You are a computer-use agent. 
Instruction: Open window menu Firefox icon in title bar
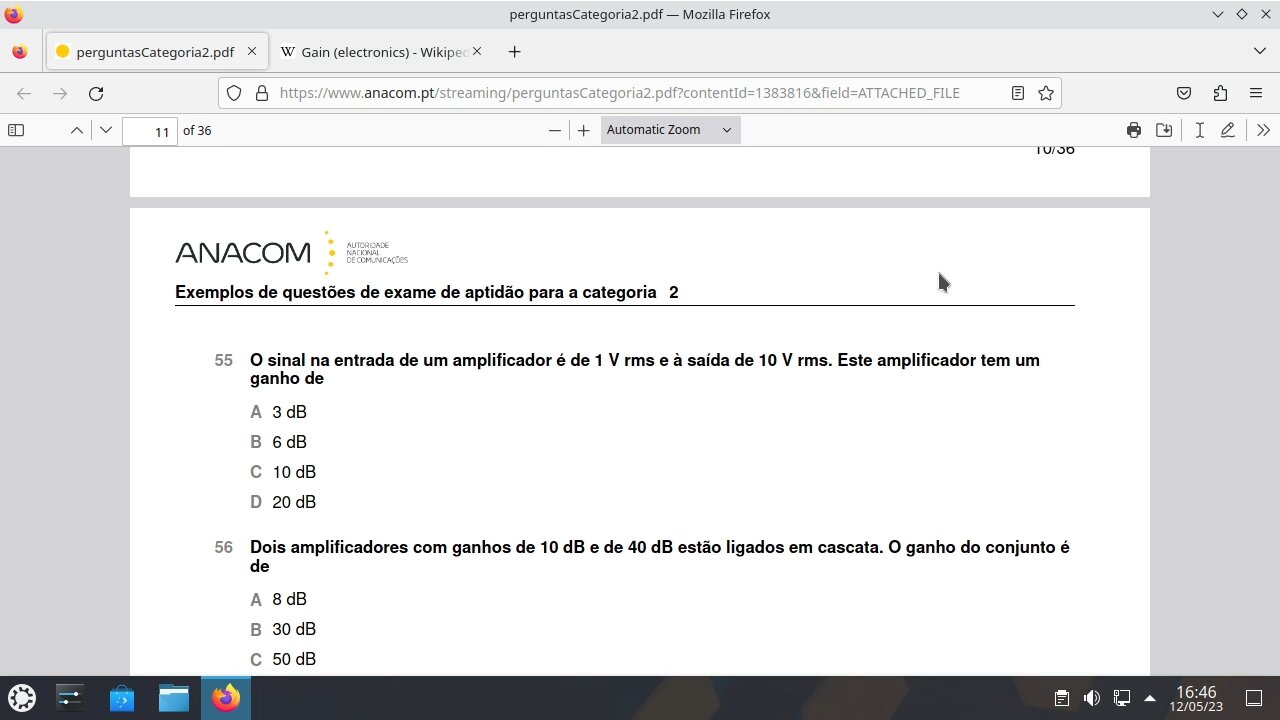point(13,14)
